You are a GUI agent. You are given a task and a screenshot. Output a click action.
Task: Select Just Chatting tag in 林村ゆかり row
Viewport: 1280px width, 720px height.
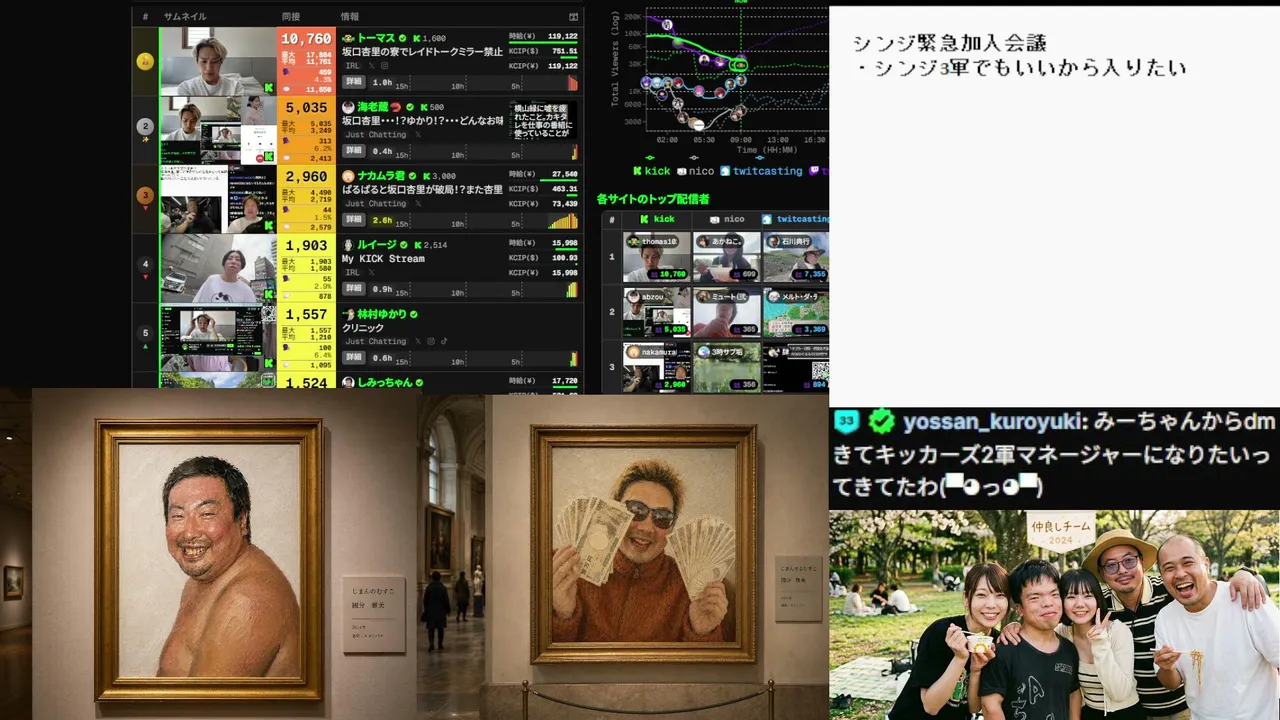point(375,341)
